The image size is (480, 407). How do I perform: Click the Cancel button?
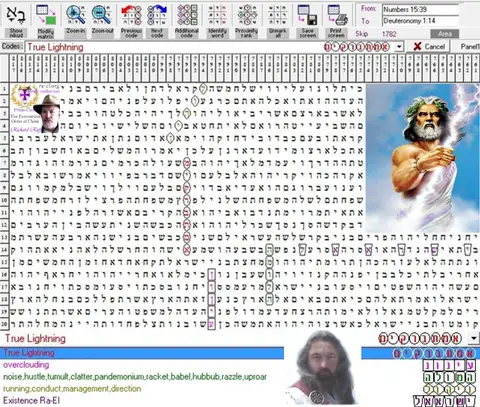[x=429, y=47]
